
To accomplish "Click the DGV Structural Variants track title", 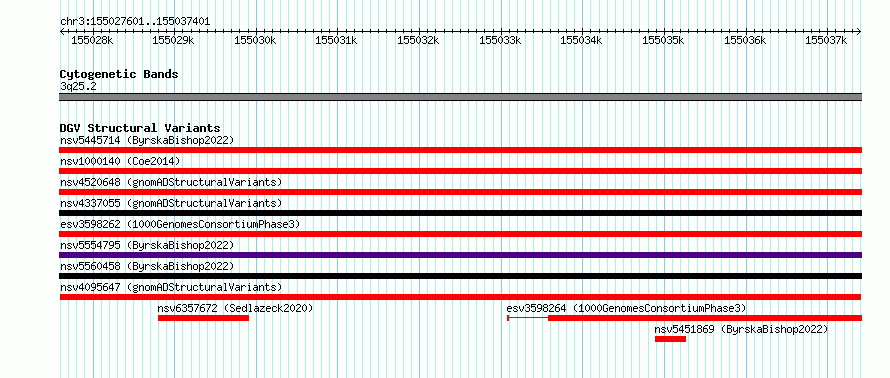I will pos(140,128).
